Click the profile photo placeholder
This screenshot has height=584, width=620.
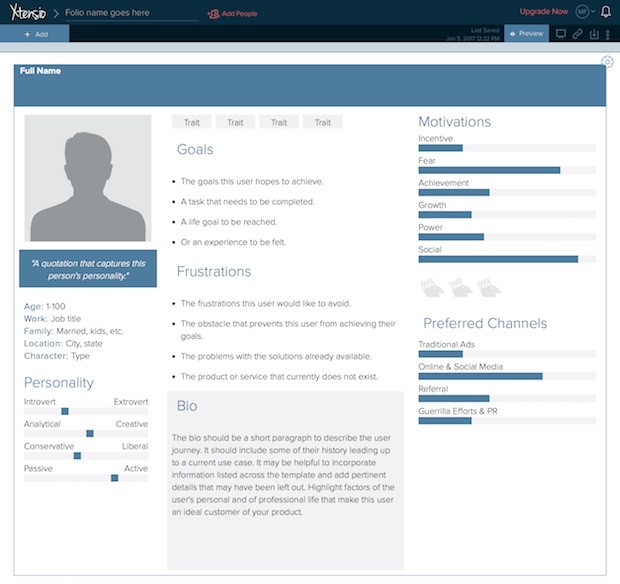point(88,178)
